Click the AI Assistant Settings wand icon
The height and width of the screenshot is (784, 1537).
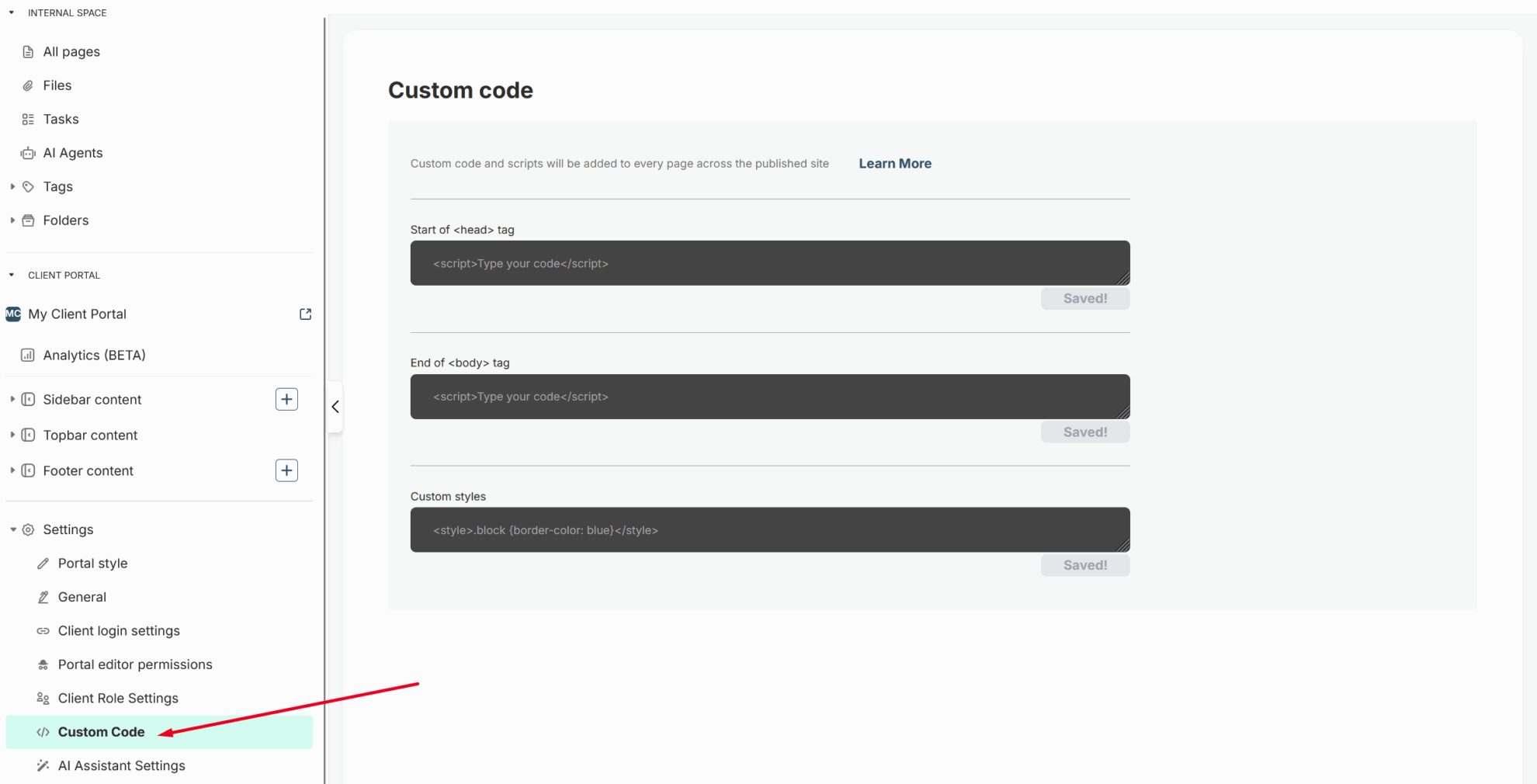click(x=43, y=765)
